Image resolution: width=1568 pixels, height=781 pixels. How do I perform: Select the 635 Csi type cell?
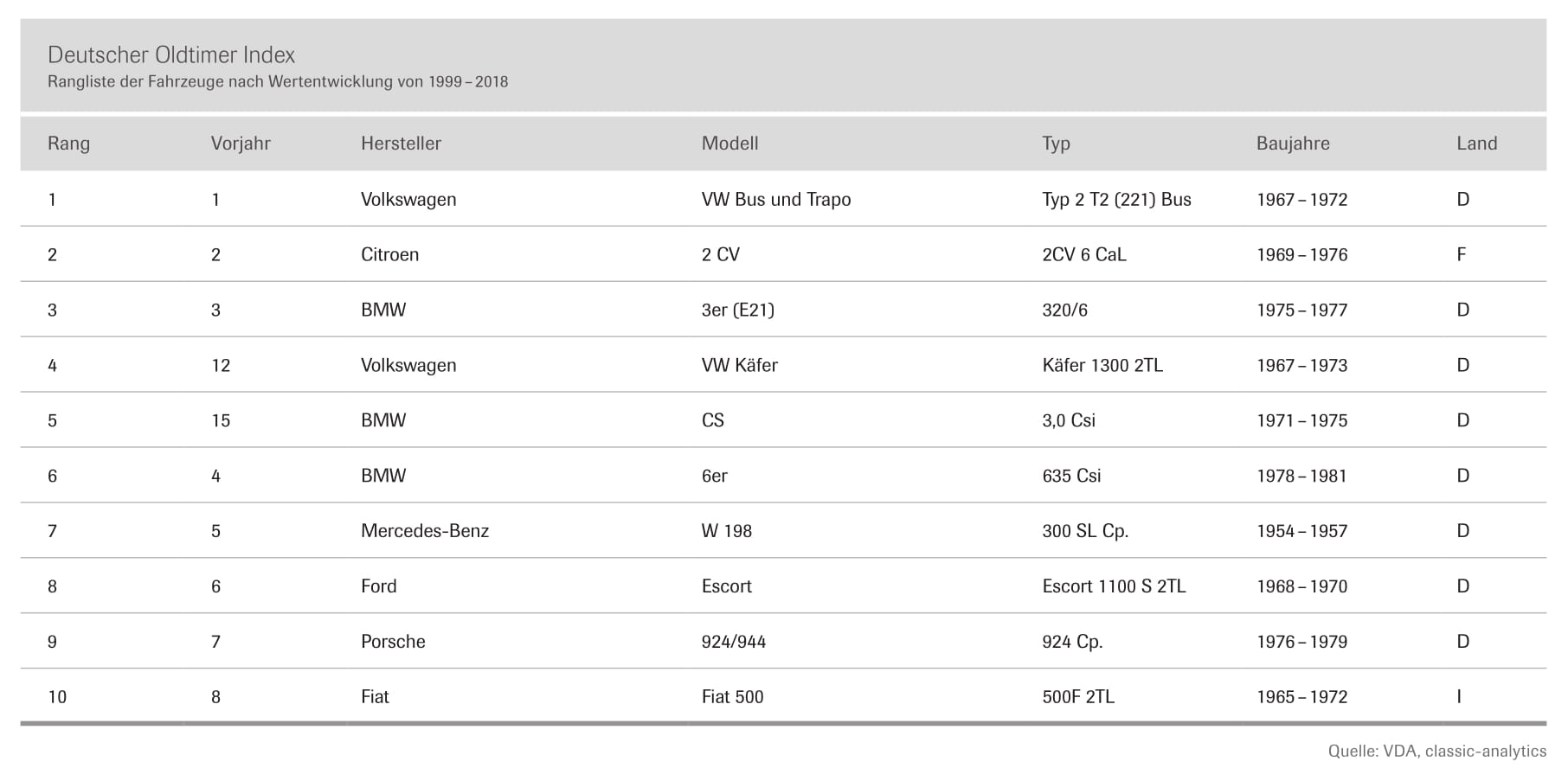coord(1071,476)
